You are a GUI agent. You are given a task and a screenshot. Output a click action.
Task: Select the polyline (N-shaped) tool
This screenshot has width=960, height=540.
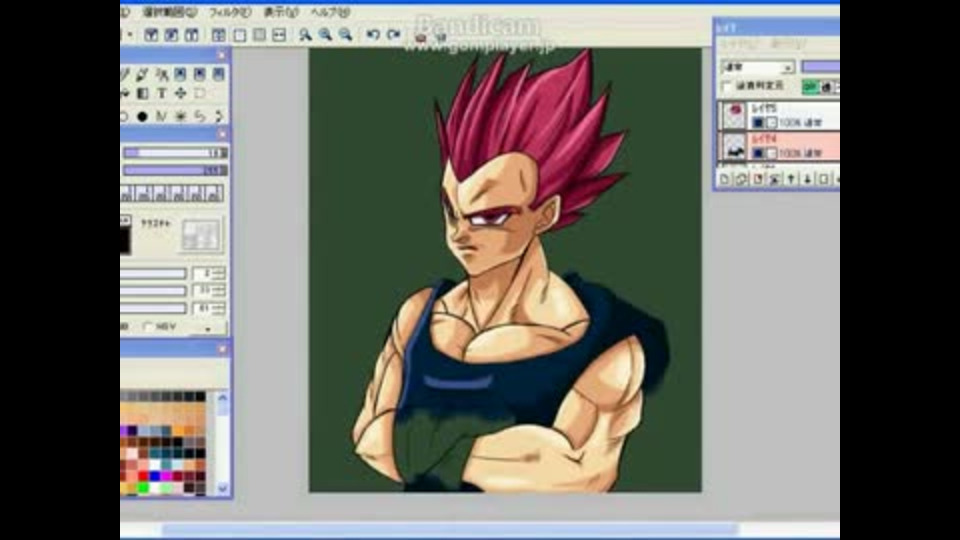(x=161, y=116)
